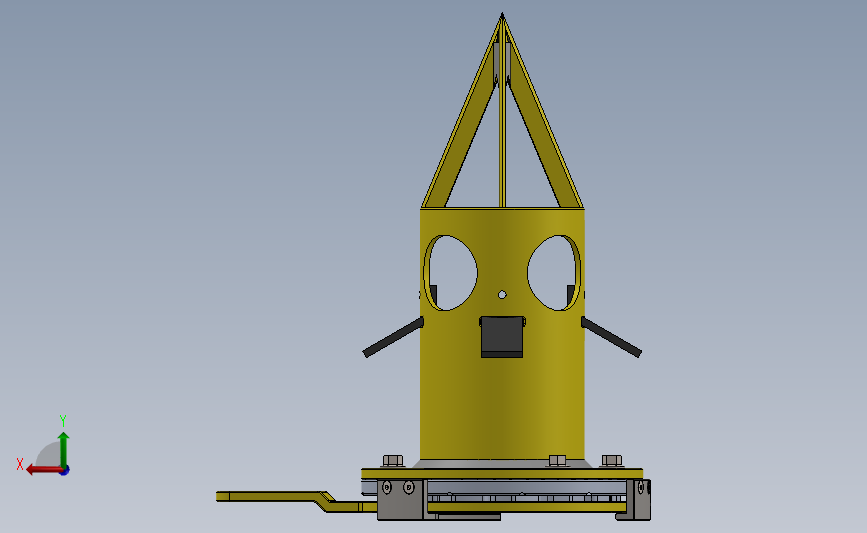The image size is (867, 533).
Task: Select the hex bolt left of the cylinder base
Action: 393,461
